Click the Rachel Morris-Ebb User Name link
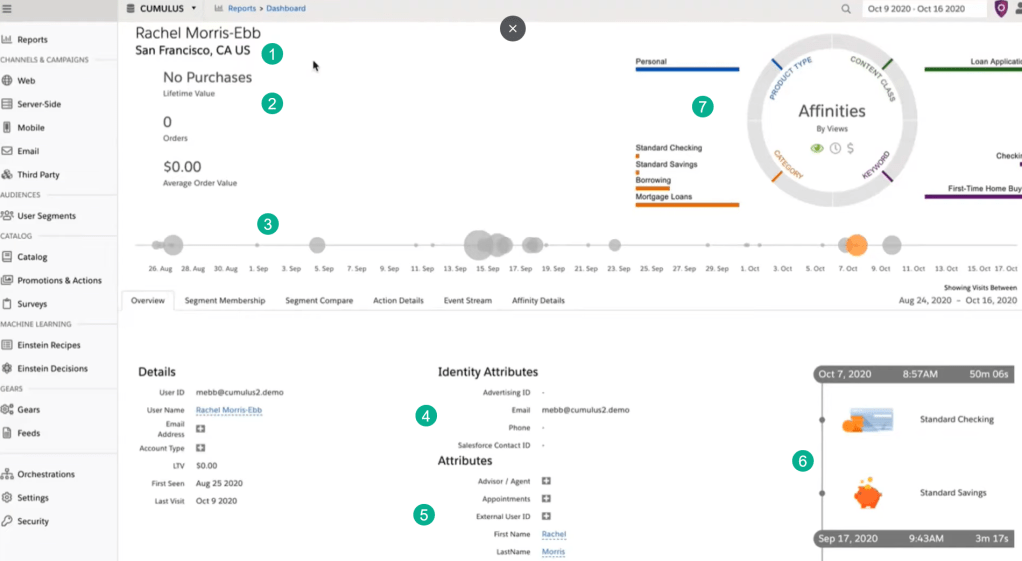 pyautogui.click(x=228, y=410)
